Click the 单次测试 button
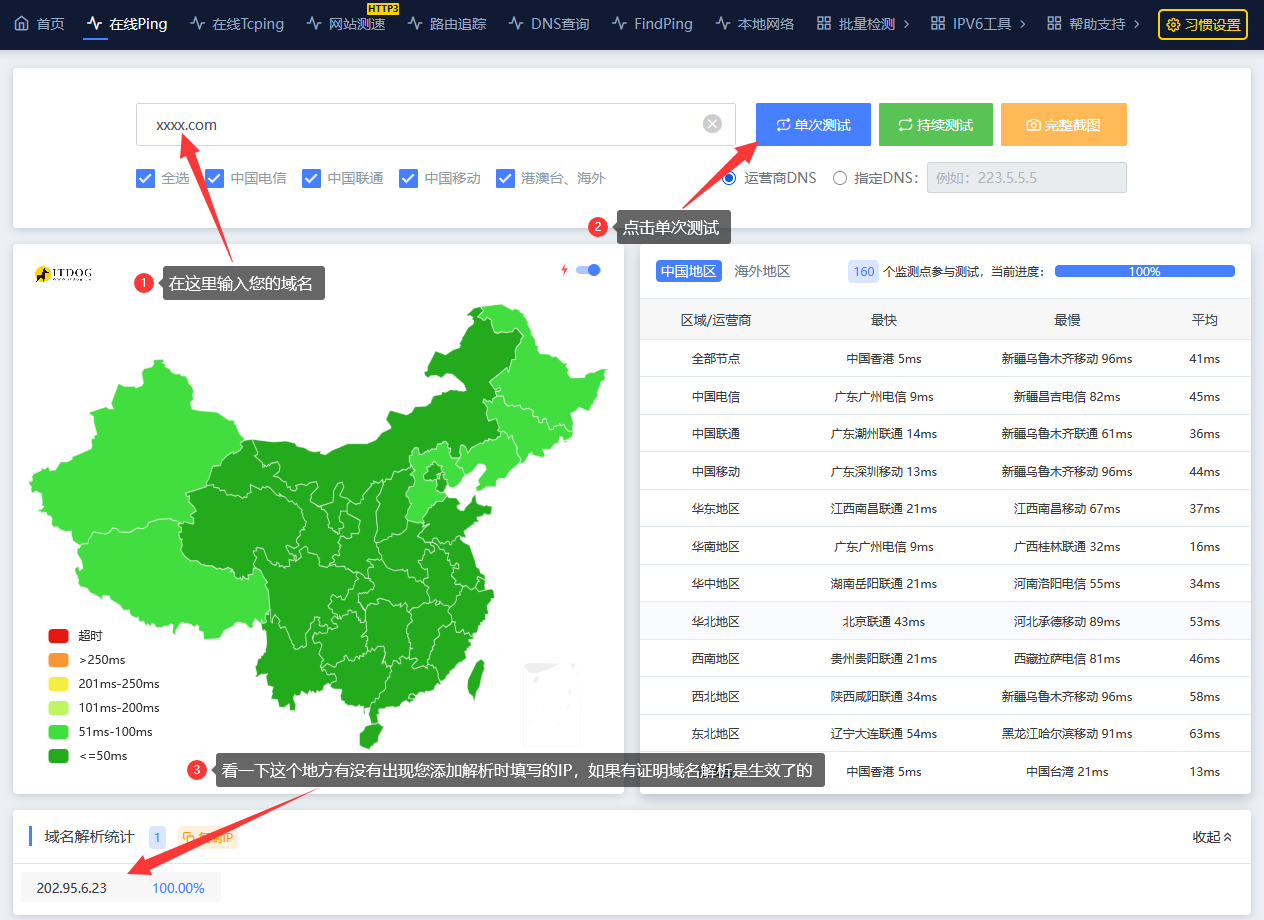 [x=813, y=125]
